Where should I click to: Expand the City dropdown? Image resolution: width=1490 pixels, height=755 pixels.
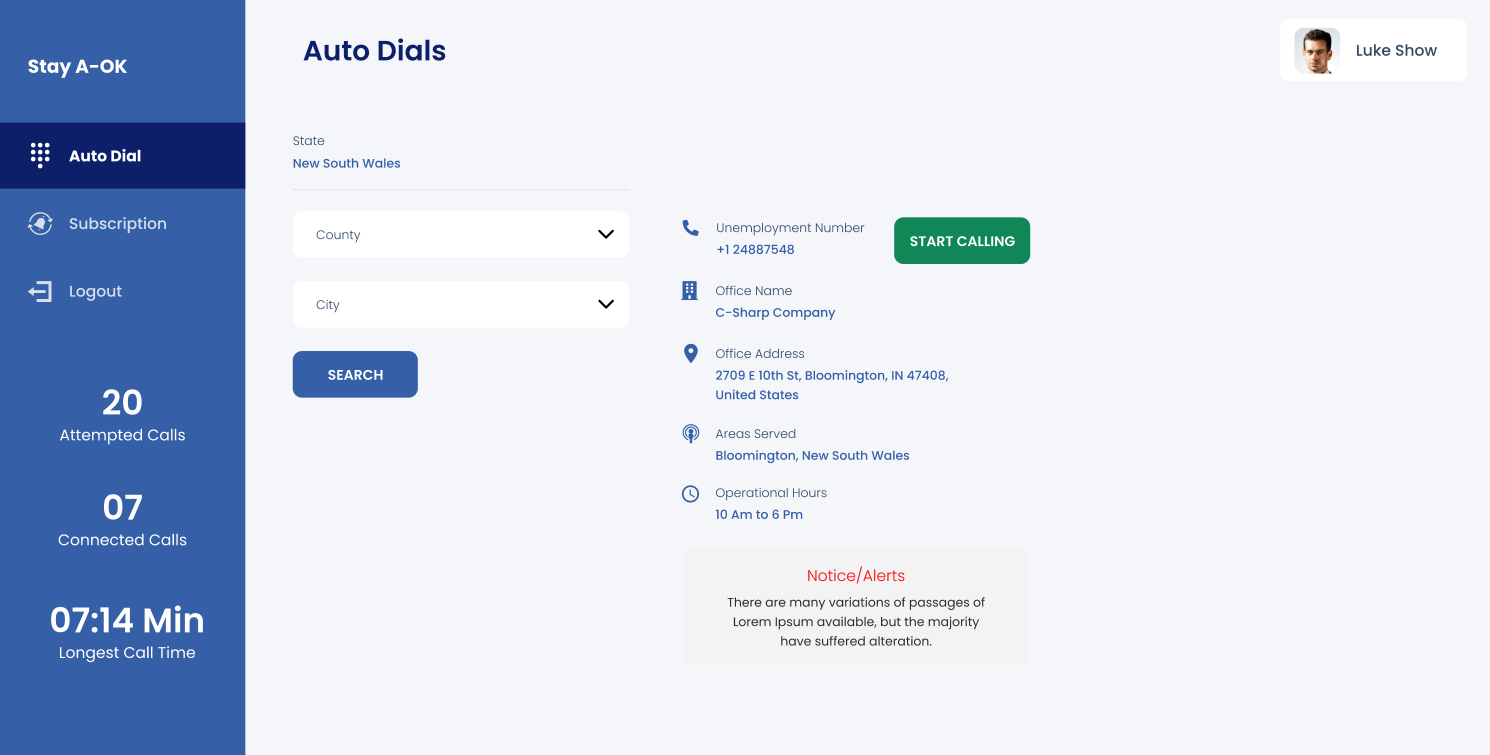point(460,304)
